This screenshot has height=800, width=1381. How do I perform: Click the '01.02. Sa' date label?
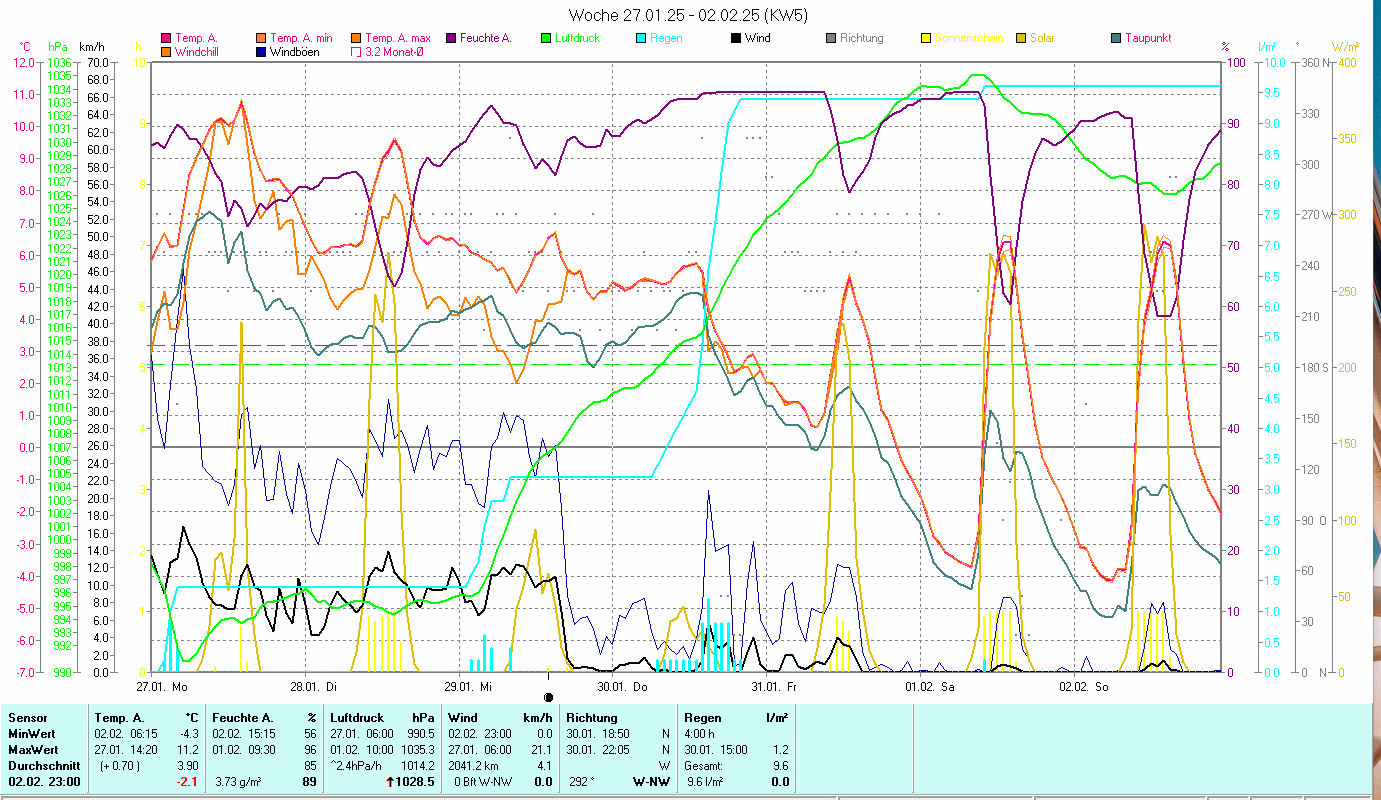930,687
